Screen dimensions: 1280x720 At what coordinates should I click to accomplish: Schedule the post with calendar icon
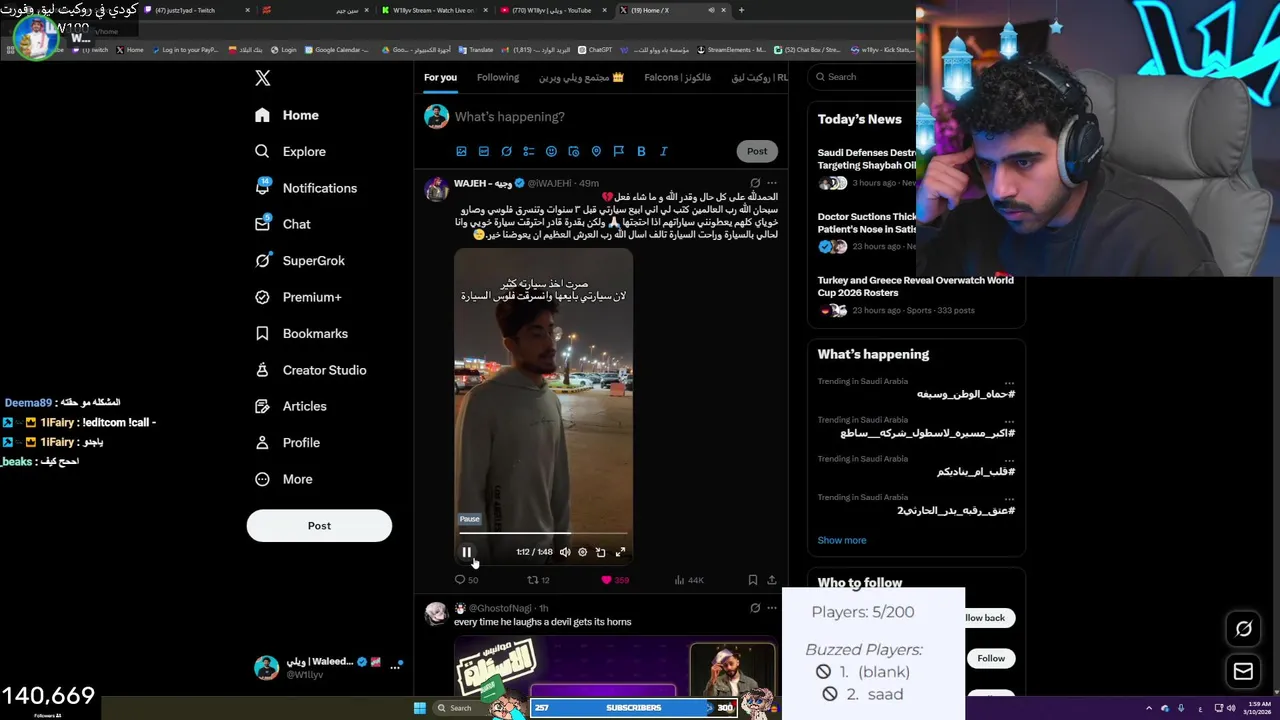574,151
